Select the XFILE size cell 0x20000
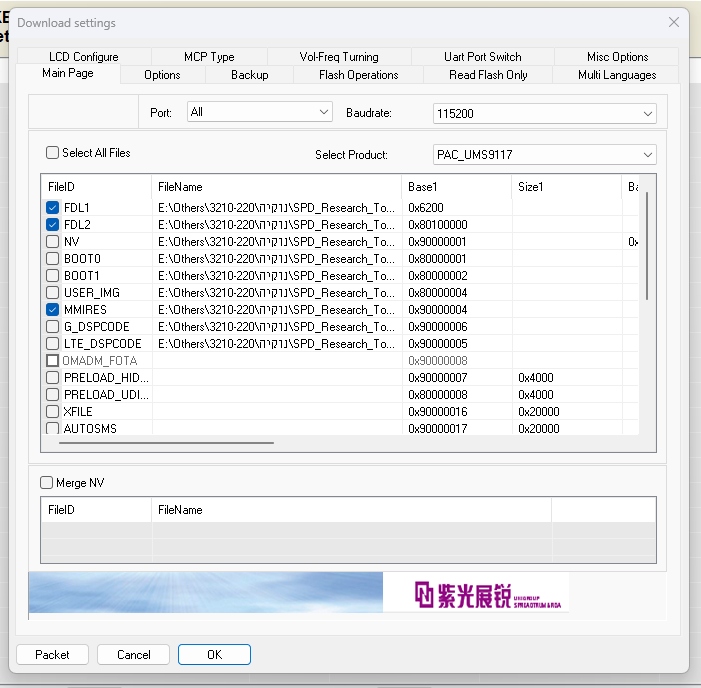 tap(566, 412)
